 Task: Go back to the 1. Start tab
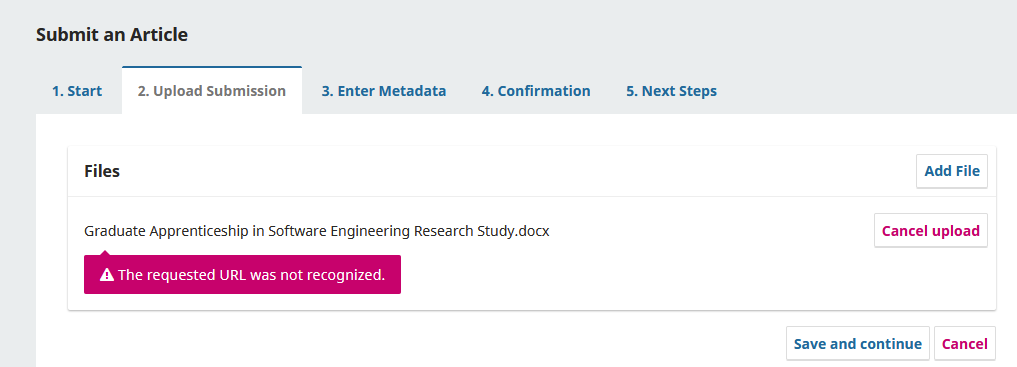77,91
